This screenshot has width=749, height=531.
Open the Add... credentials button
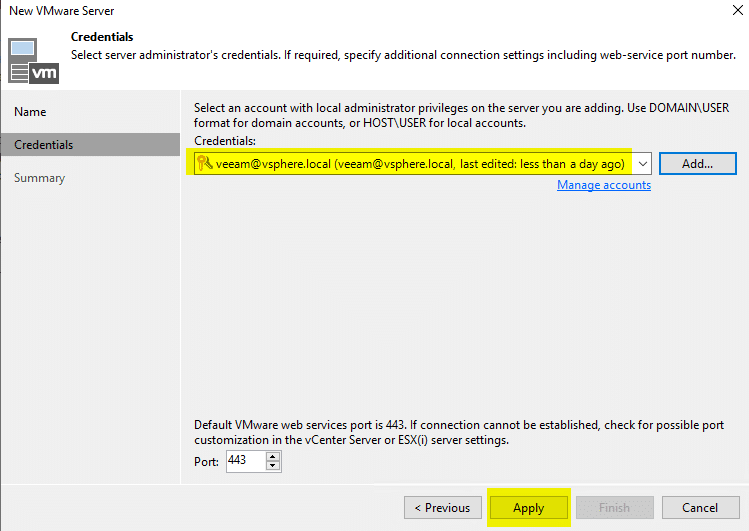(697, 164)
